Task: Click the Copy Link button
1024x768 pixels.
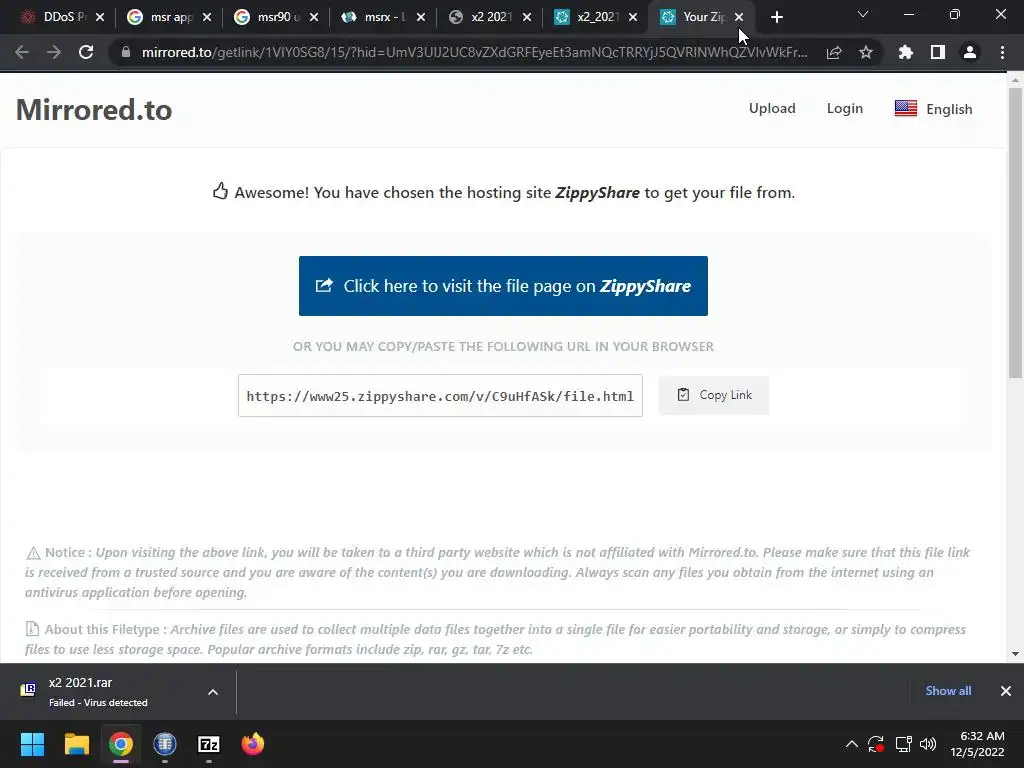Action: 714,395
